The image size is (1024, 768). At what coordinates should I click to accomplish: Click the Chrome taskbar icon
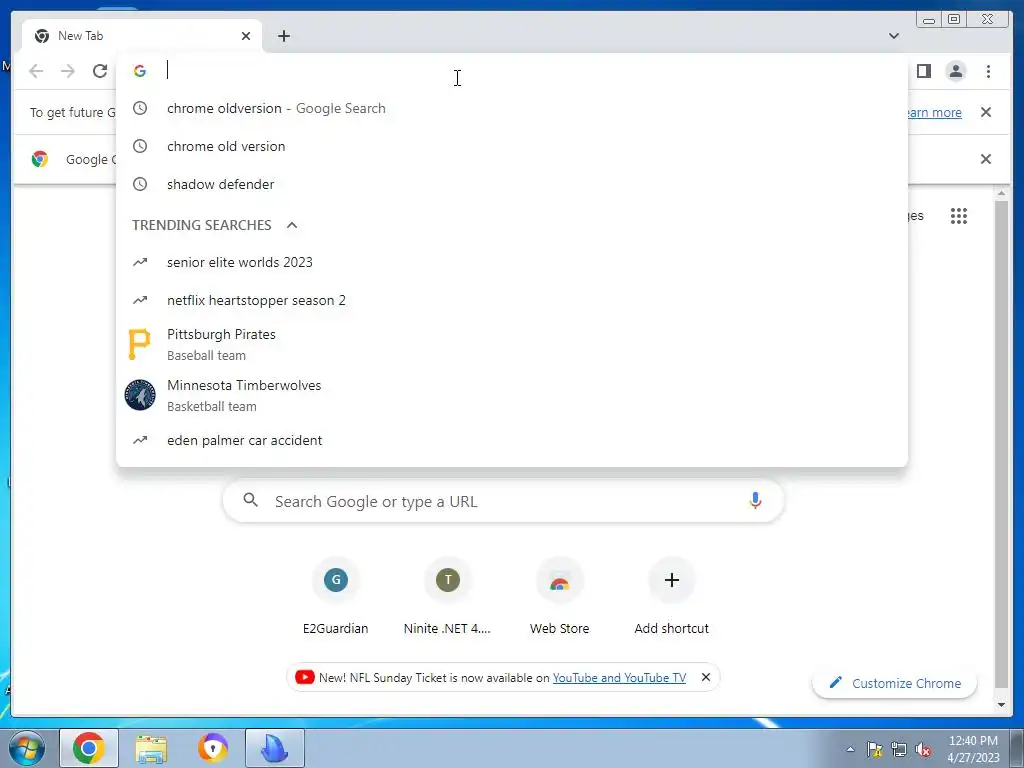point(89,748)
